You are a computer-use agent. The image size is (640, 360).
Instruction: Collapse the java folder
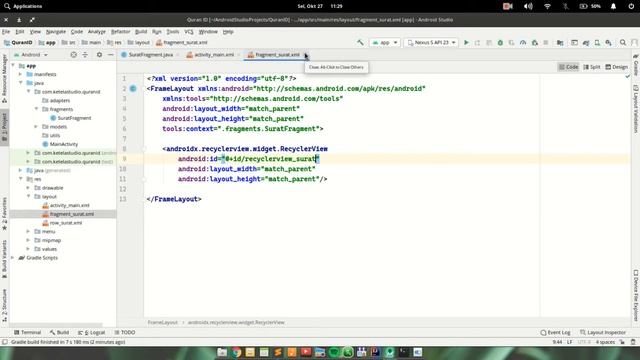pos(20,83)
